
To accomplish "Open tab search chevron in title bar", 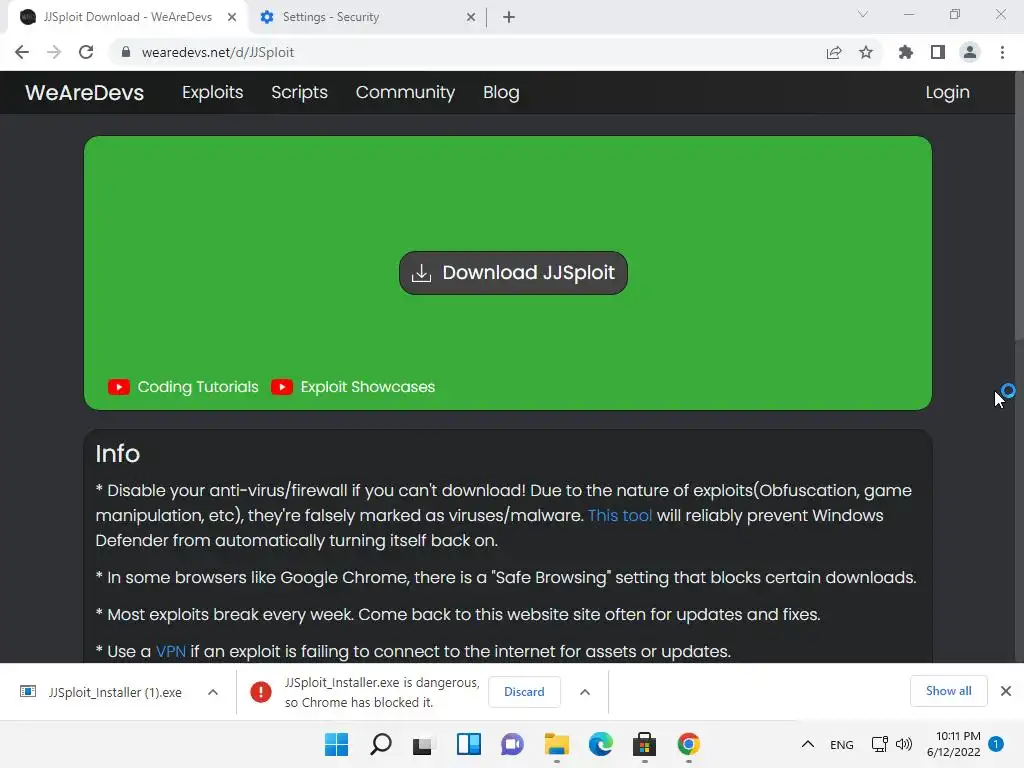I will click(x=863, y=14).
